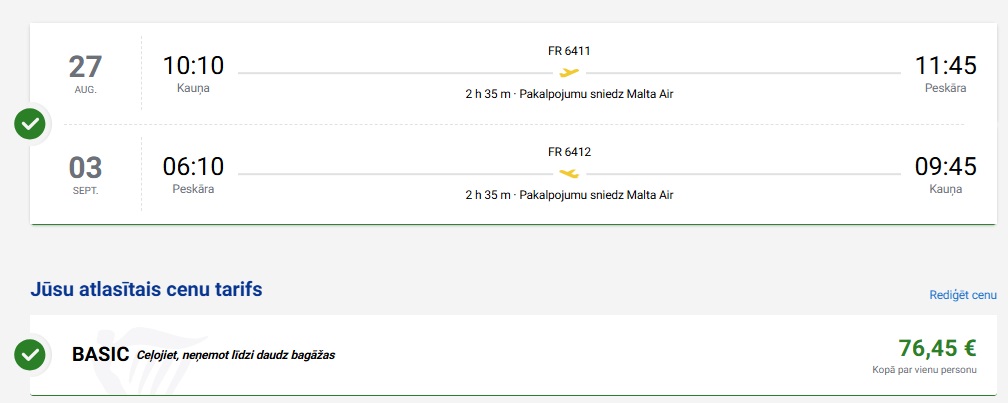Click the Kopā par vienu personu label

click(924, 369)
